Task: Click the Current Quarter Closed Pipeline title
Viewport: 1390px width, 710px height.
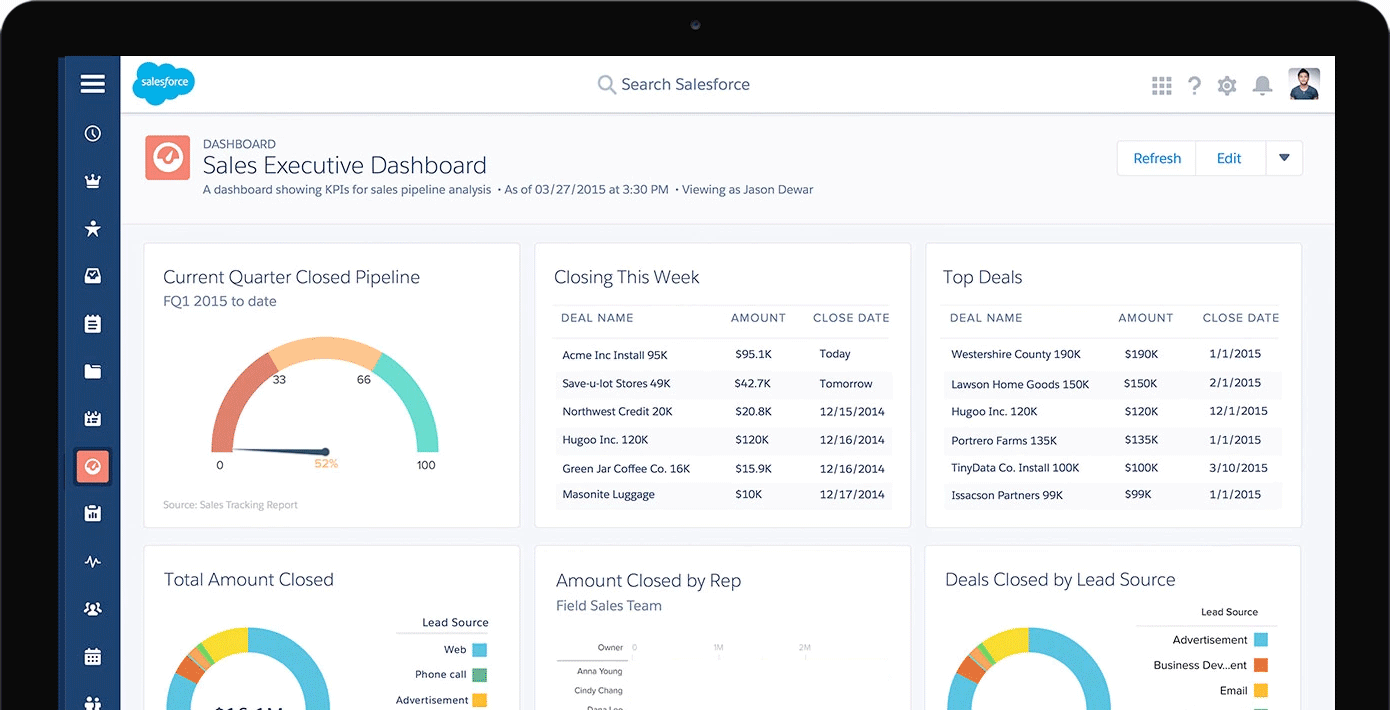Action: click(291, 277)
